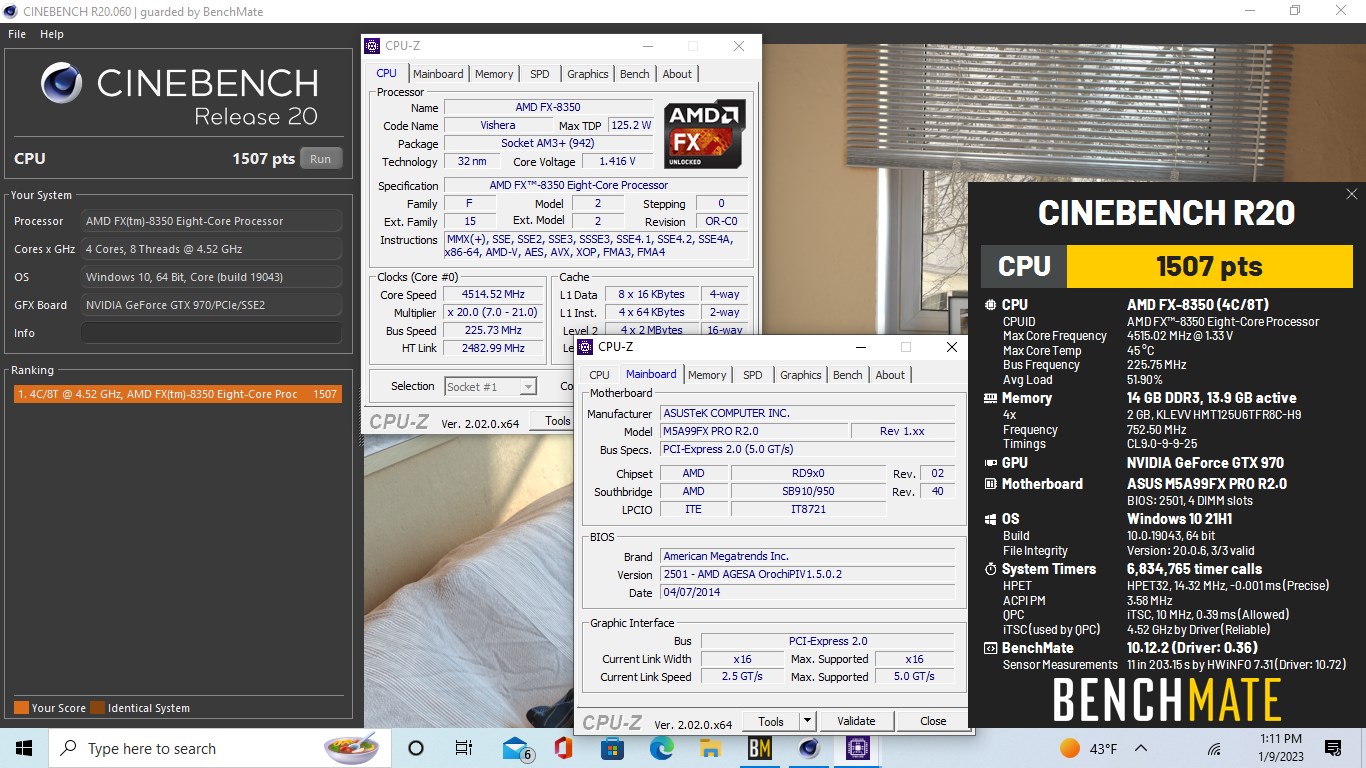Open the Cinebench Help menu
The width and height of the screenshot is (1366, 768).
coord(52,34)
